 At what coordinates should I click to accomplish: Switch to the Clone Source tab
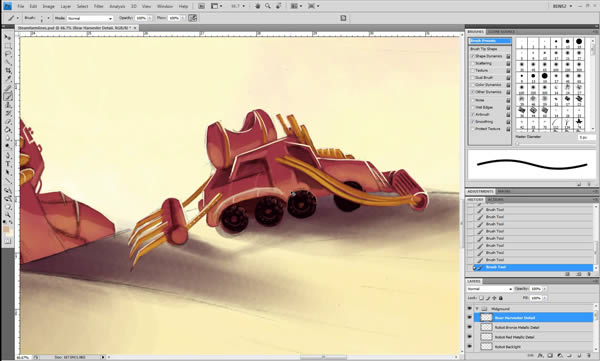(x=501, y=32)
